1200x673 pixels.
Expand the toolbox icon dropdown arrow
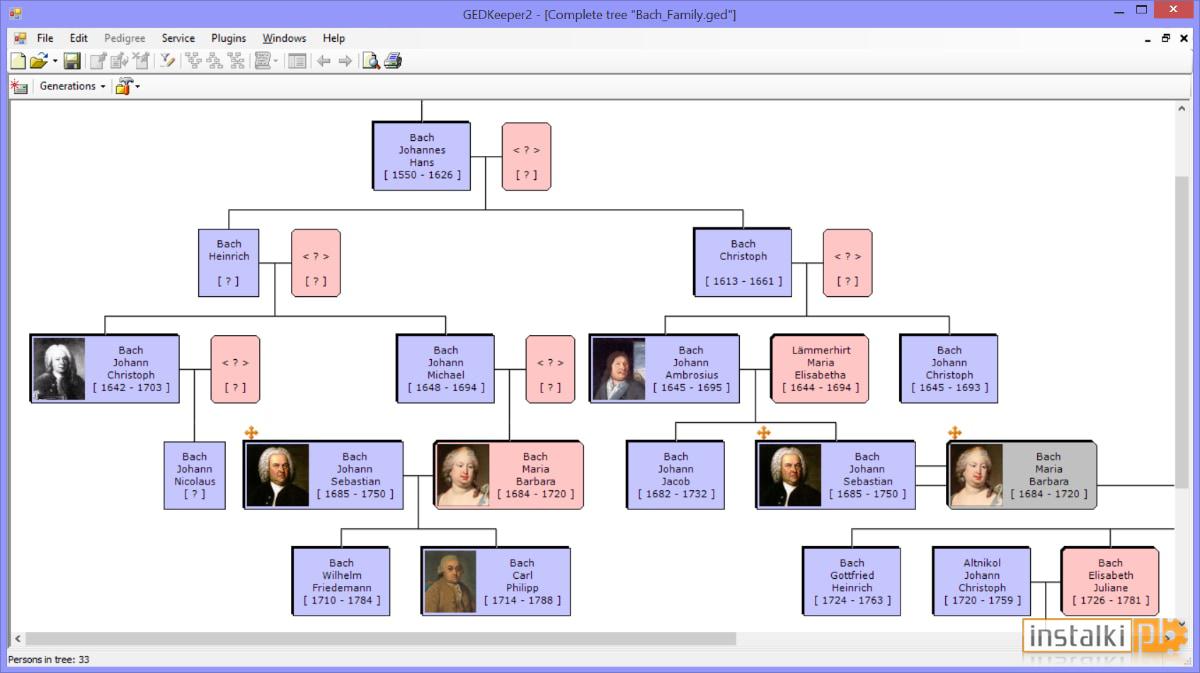click(138, 86)
